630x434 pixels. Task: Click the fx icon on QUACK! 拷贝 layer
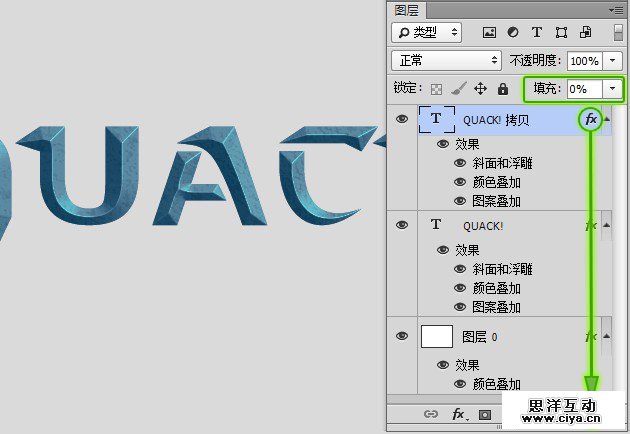591,119
